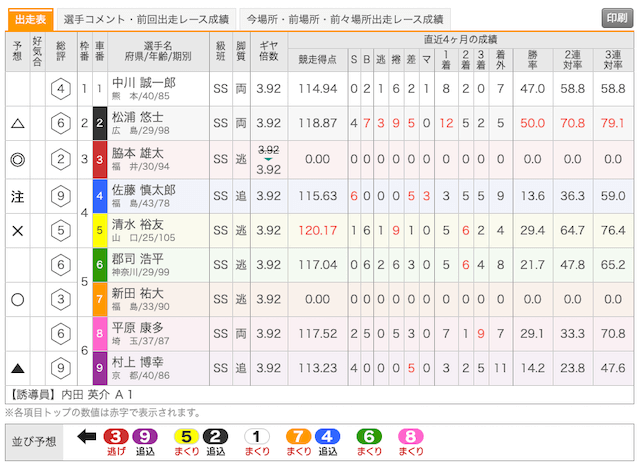
Task: Click the yellow circle 5 in lineup prediction
Action: [186, 436]
